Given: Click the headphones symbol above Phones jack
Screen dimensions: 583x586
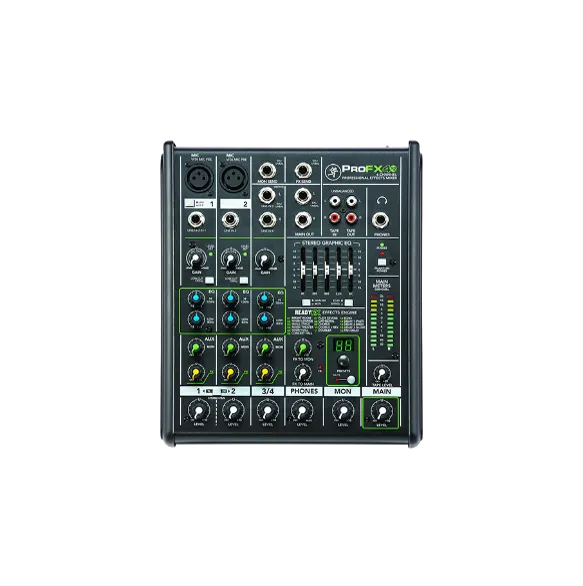Looking at the screenshot, I should 381,201.
